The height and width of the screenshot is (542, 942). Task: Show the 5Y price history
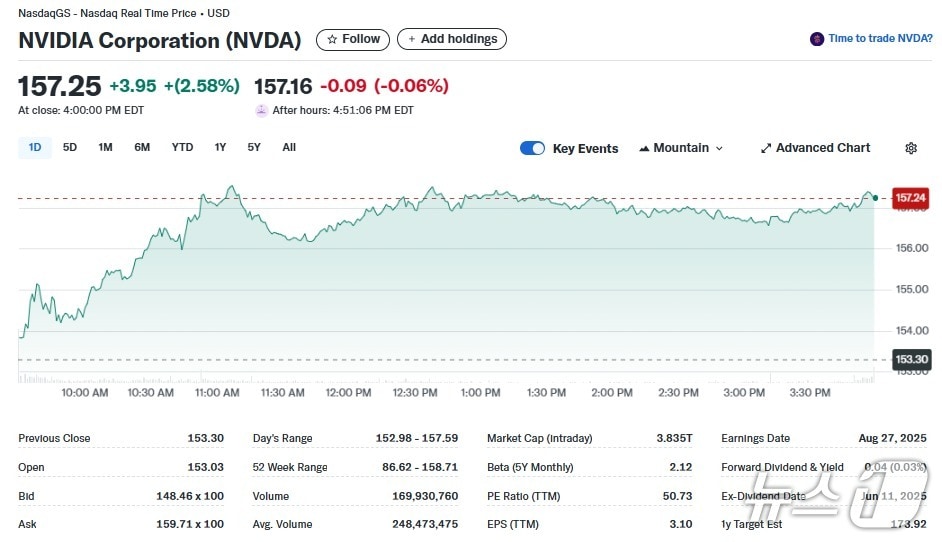(254, 148)
